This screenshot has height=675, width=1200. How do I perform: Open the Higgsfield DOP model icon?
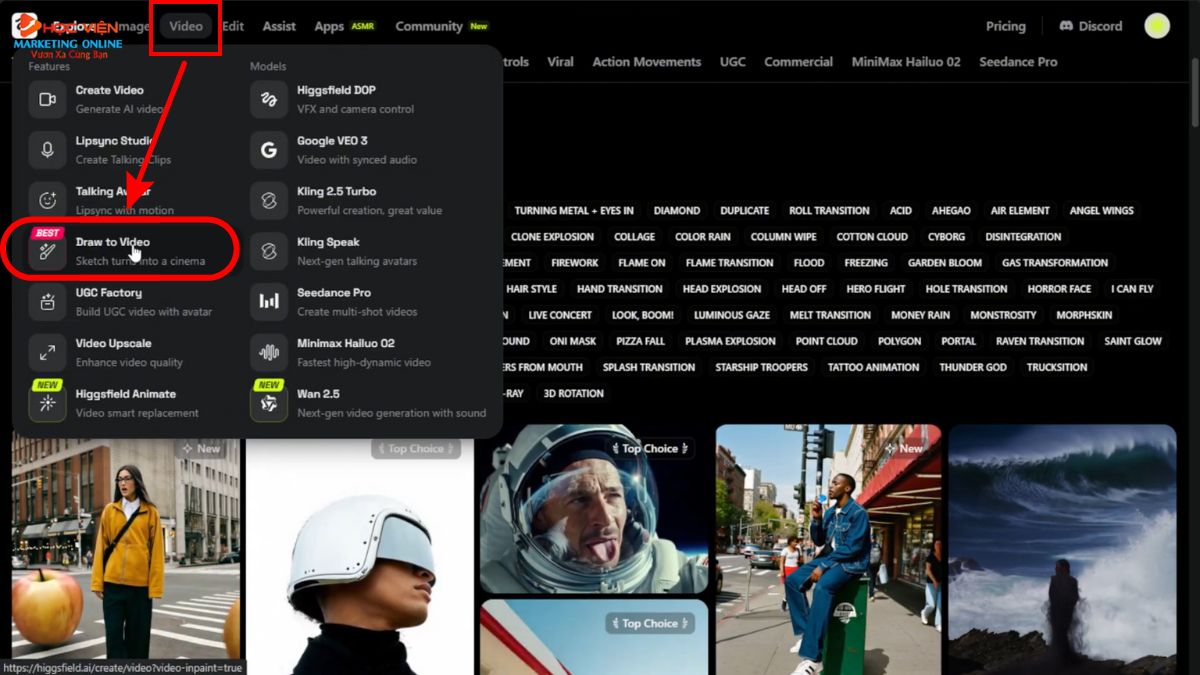point(268,99)
